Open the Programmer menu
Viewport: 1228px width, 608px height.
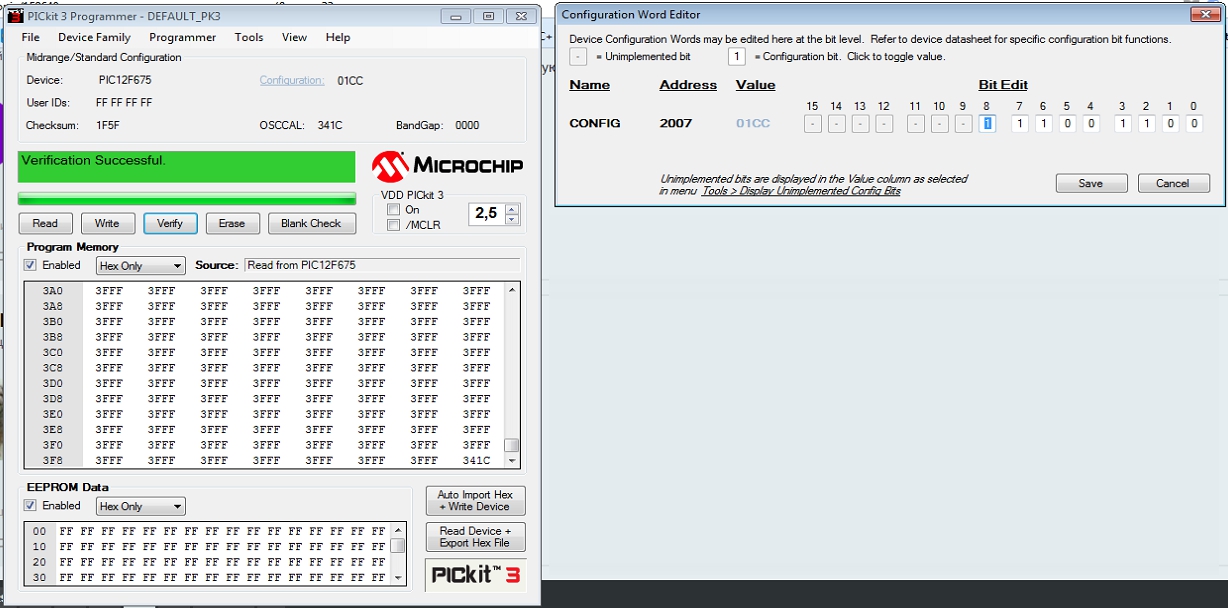[x=182, y=37]
